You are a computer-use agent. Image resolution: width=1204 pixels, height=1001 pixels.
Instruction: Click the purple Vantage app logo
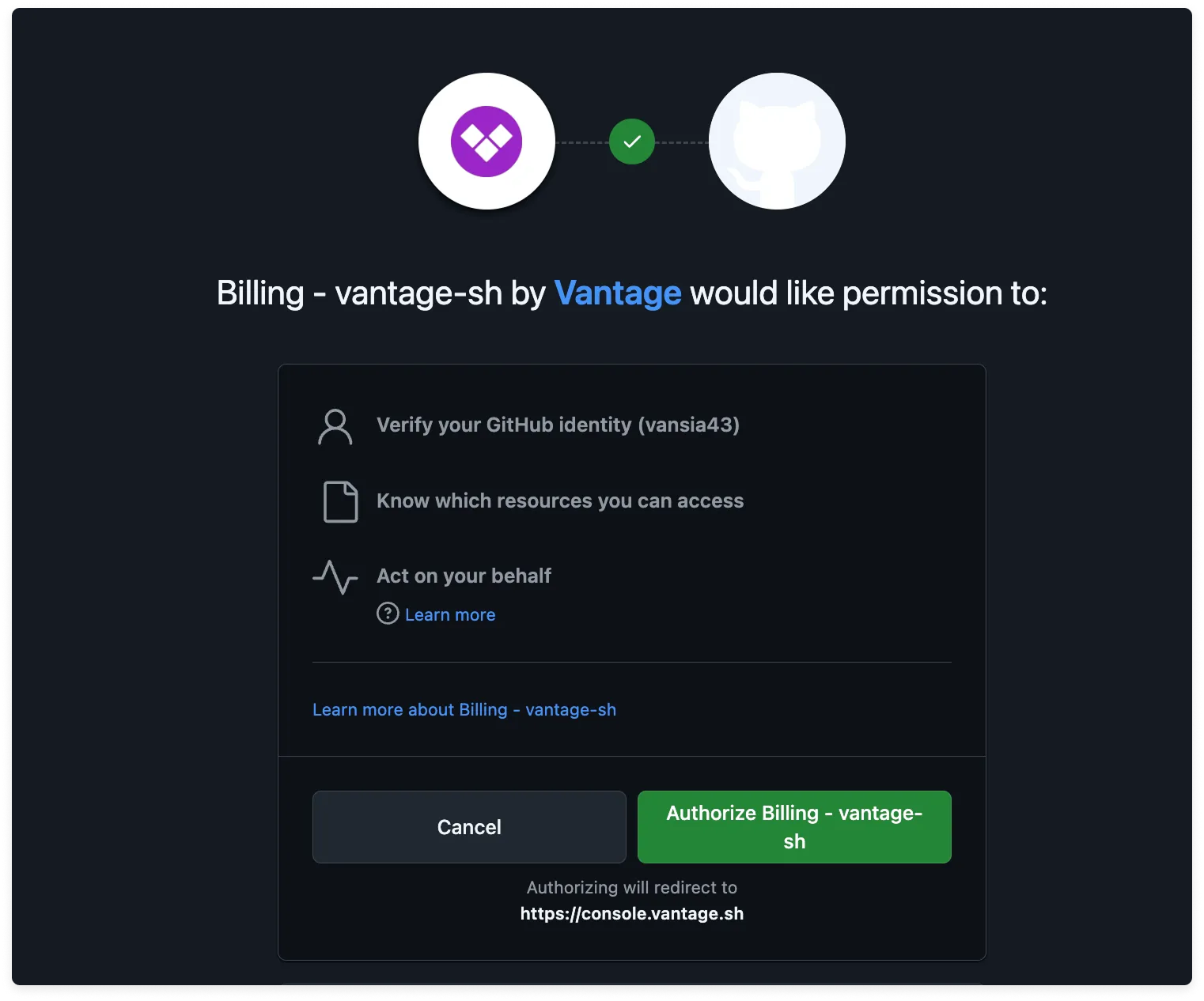coord(487,142)
